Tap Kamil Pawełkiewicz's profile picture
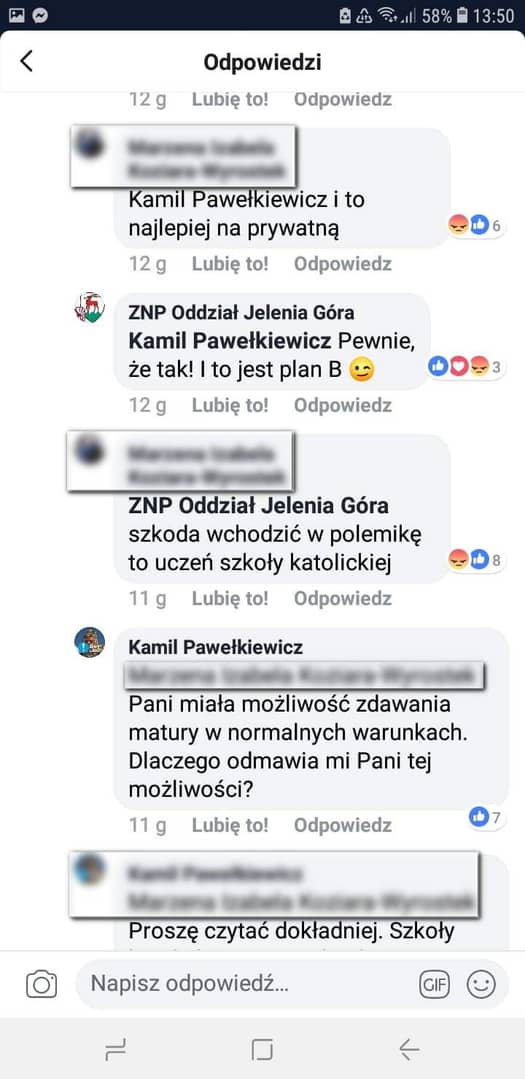 (x=89, y=642)
